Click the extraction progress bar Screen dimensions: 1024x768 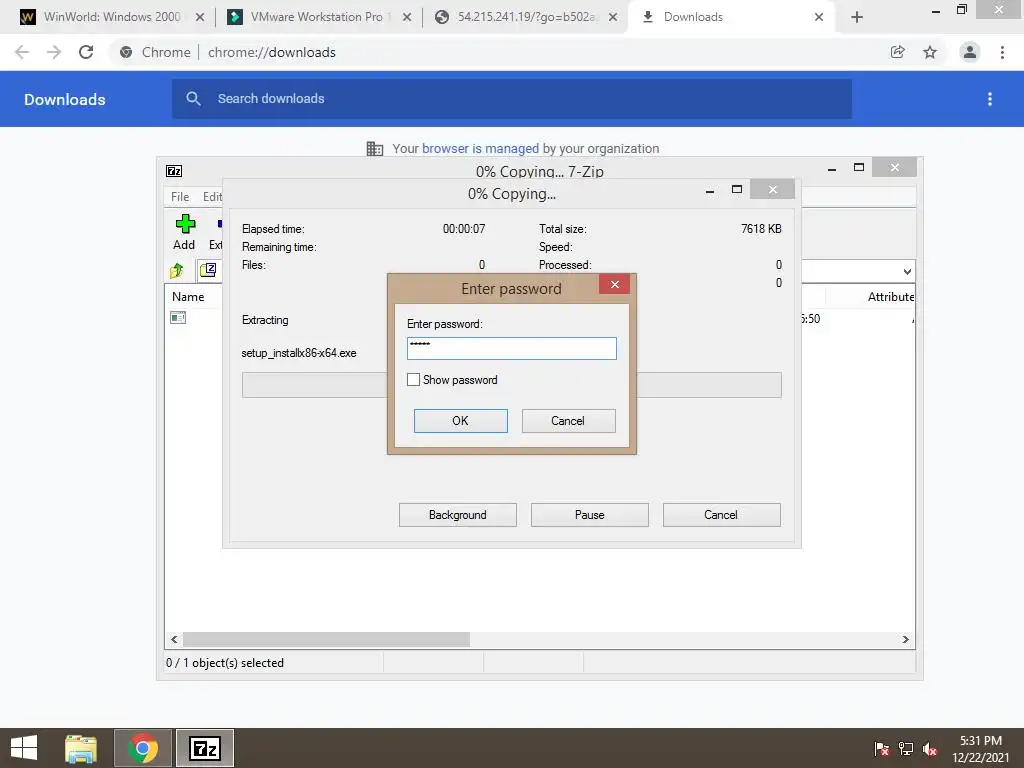511,385
